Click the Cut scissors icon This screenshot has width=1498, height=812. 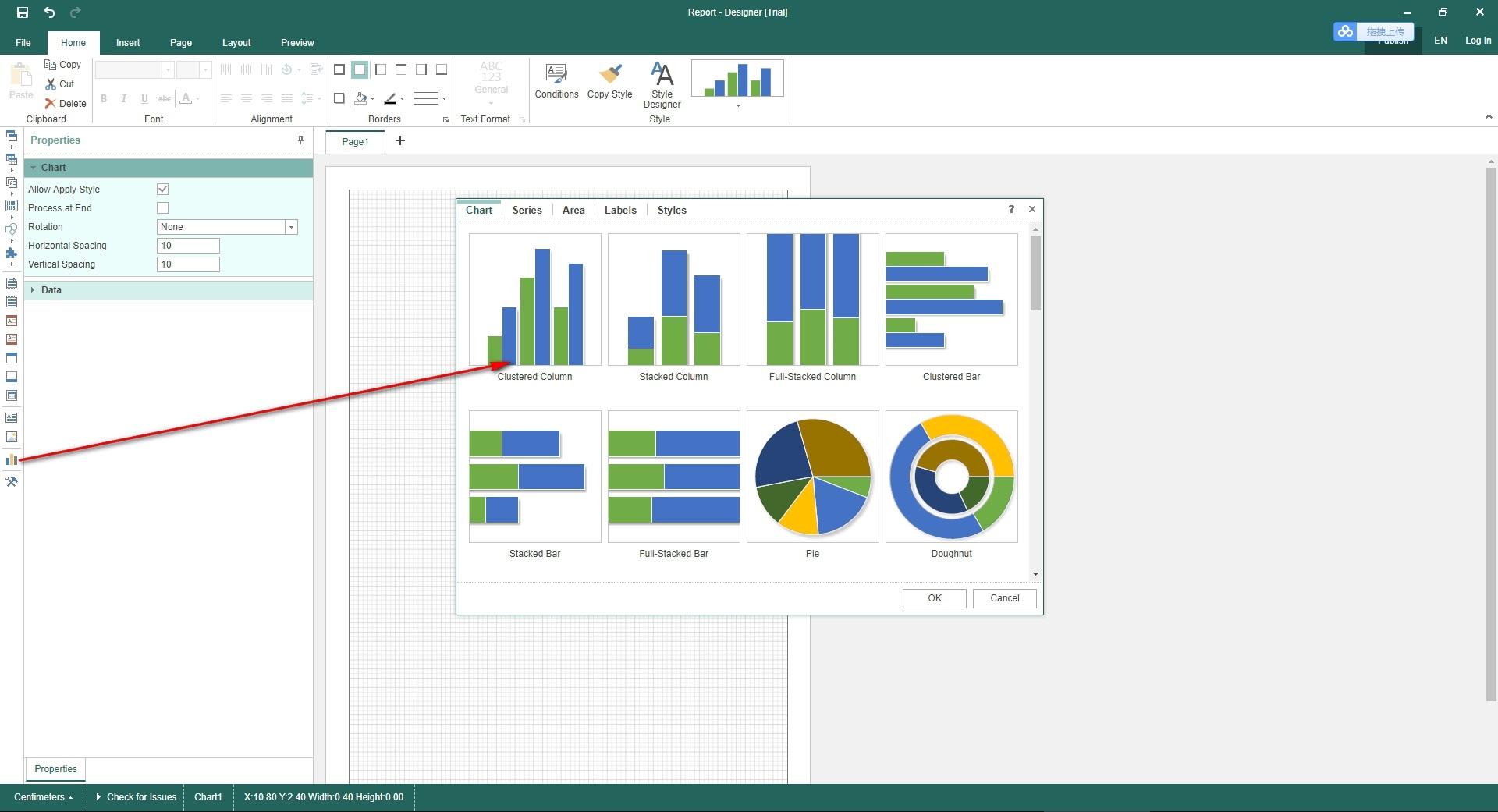pyautogui.click(x=51, y=84)
